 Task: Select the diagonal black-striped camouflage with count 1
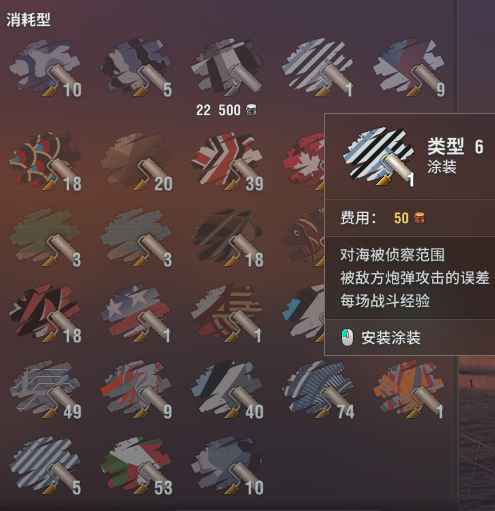tap(318, 68)
